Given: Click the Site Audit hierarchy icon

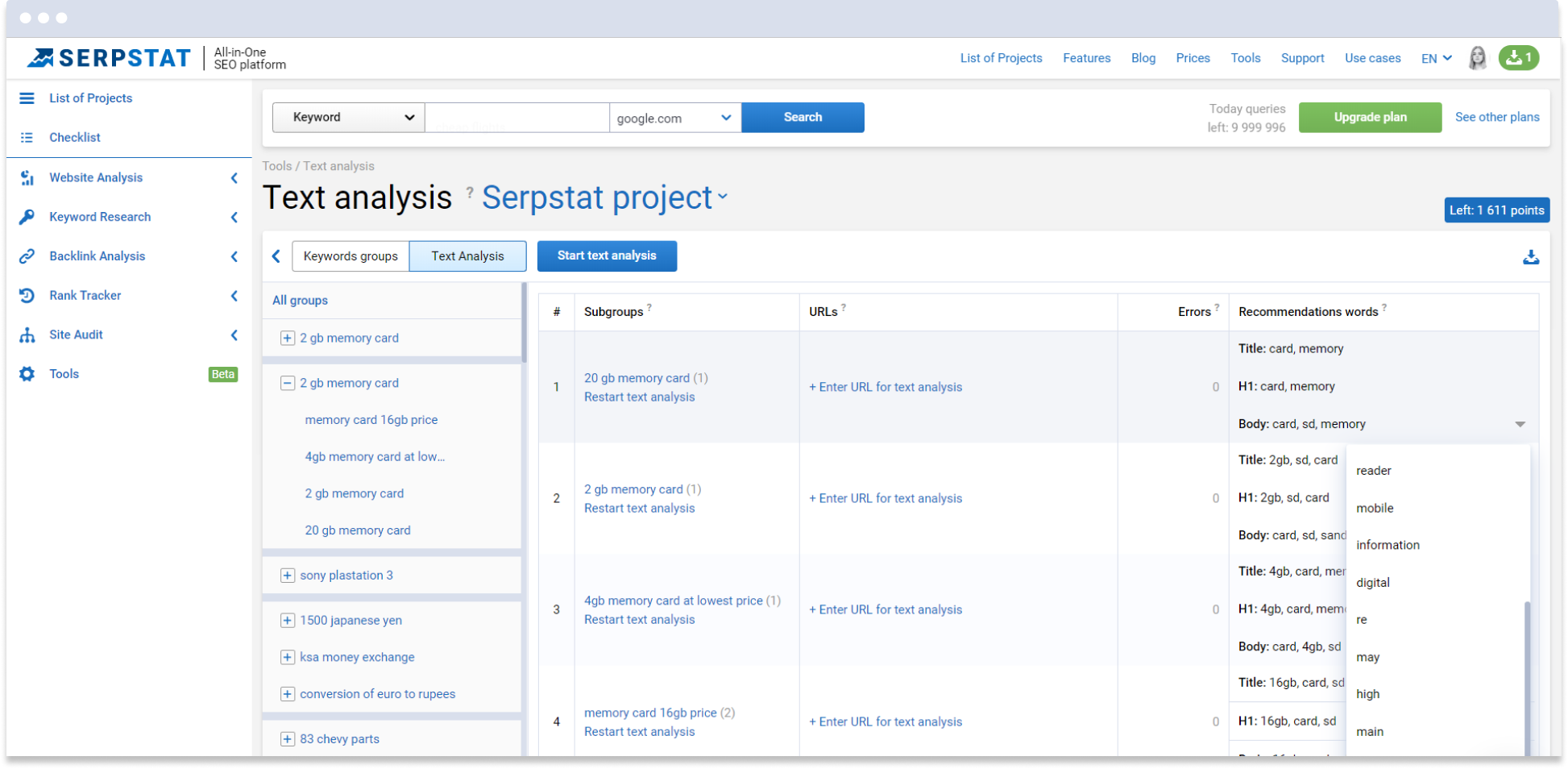Looking at the screenshot, I should pos(27,335).
